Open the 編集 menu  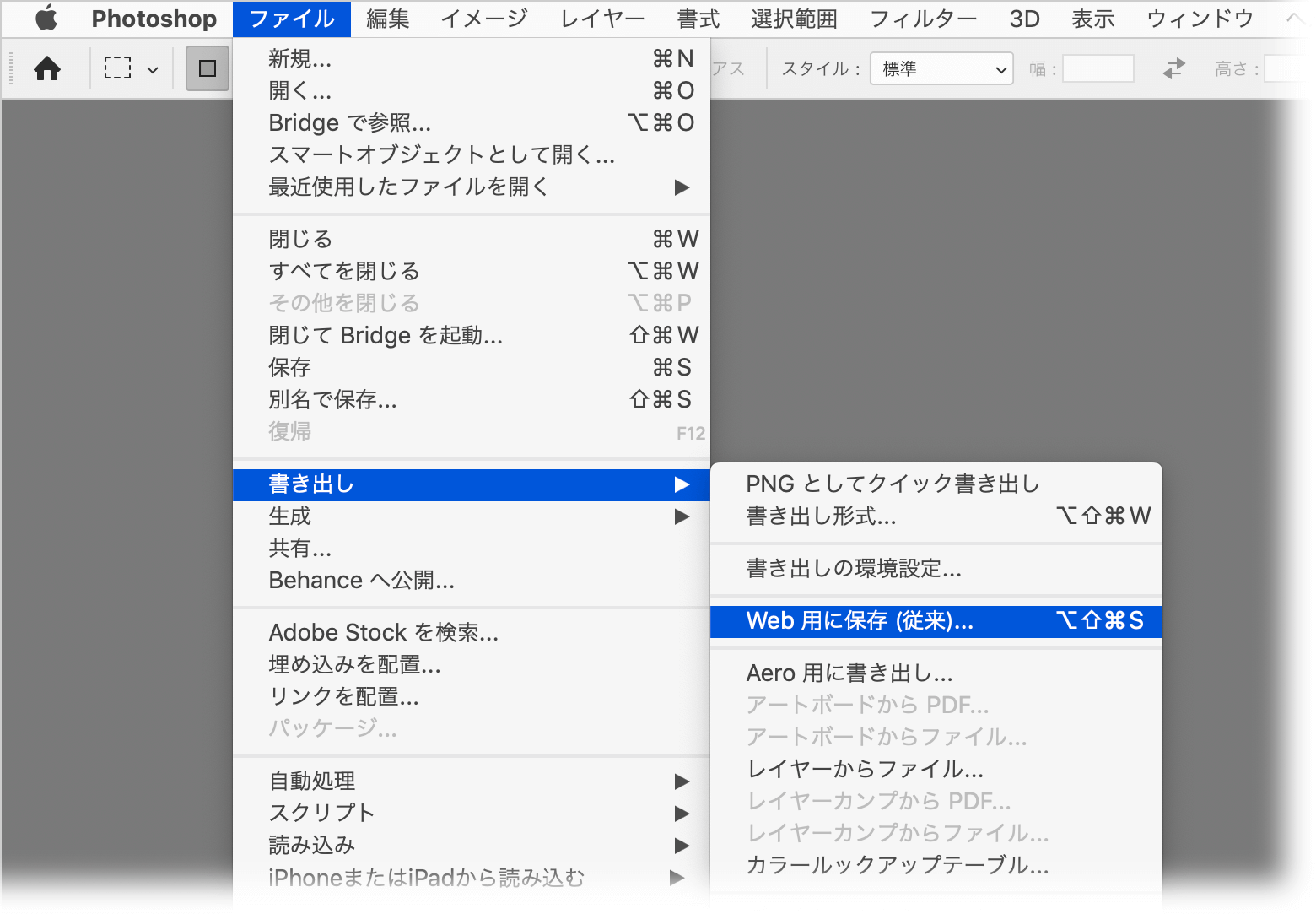click(387, 19)
